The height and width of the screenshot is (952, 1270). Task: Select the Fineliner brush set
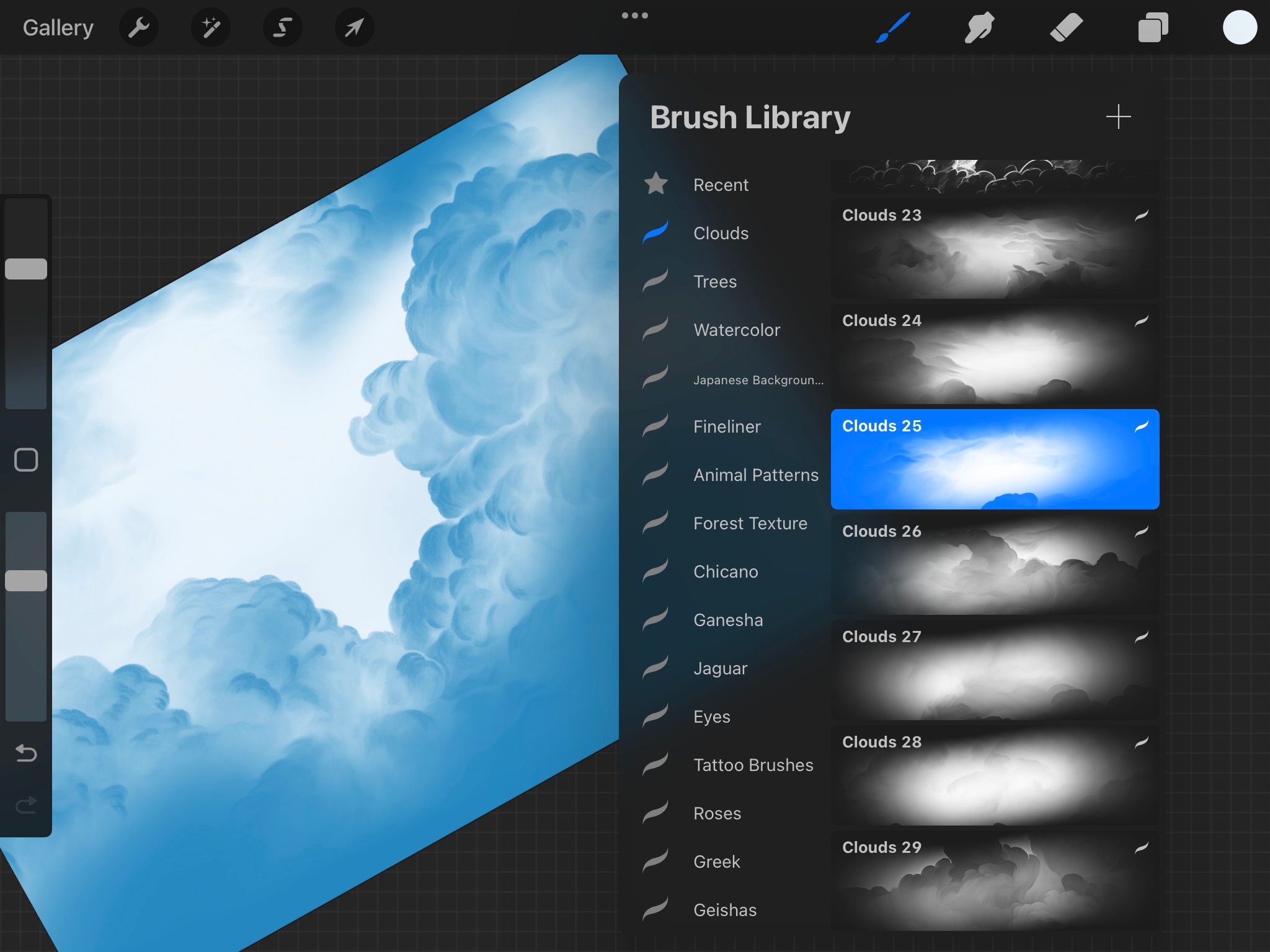tap(727, 426)
